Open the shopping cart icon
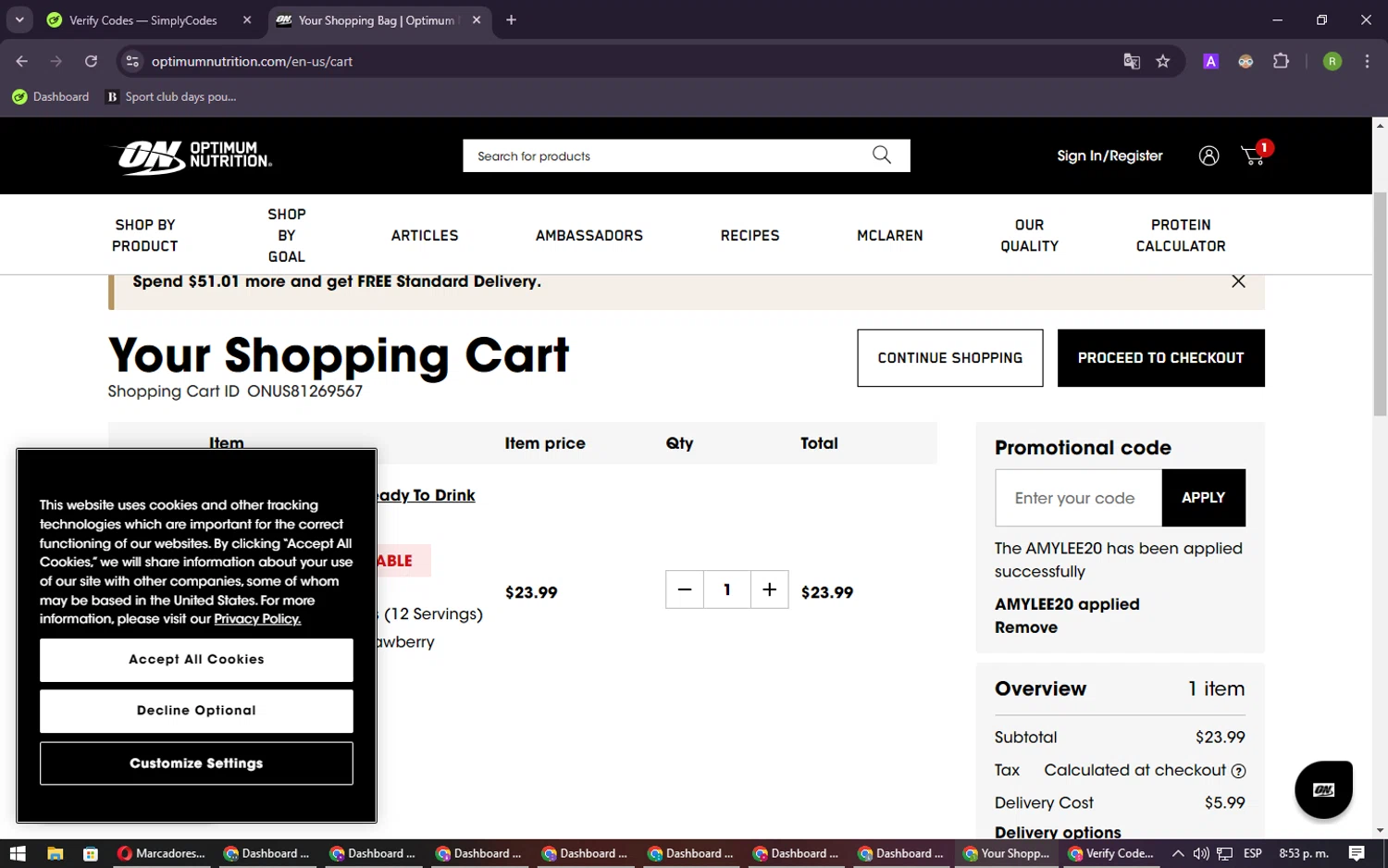 click(1255, 155)
